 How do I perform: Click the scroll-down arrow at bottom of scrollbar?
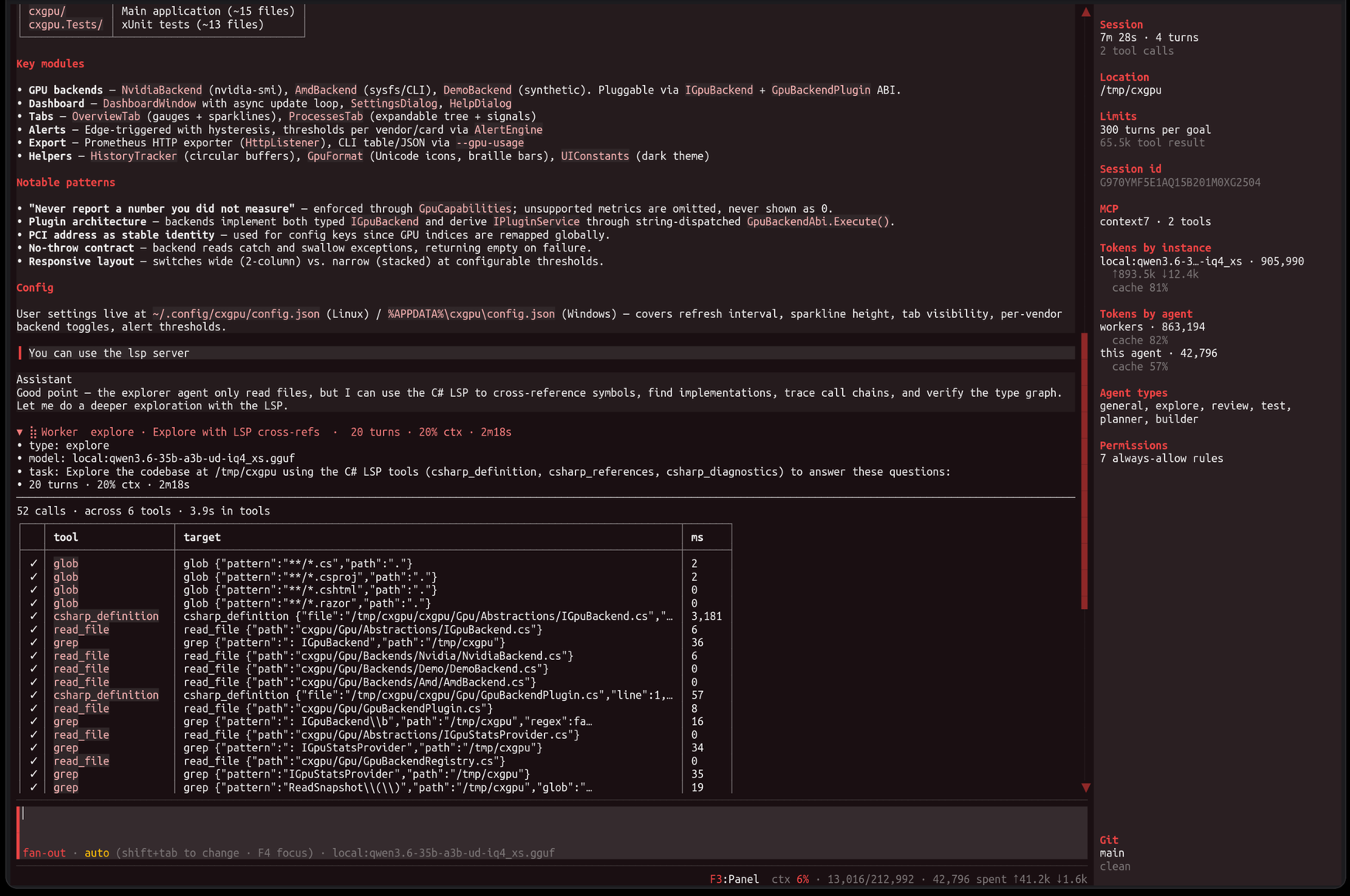click(1085, 787)
